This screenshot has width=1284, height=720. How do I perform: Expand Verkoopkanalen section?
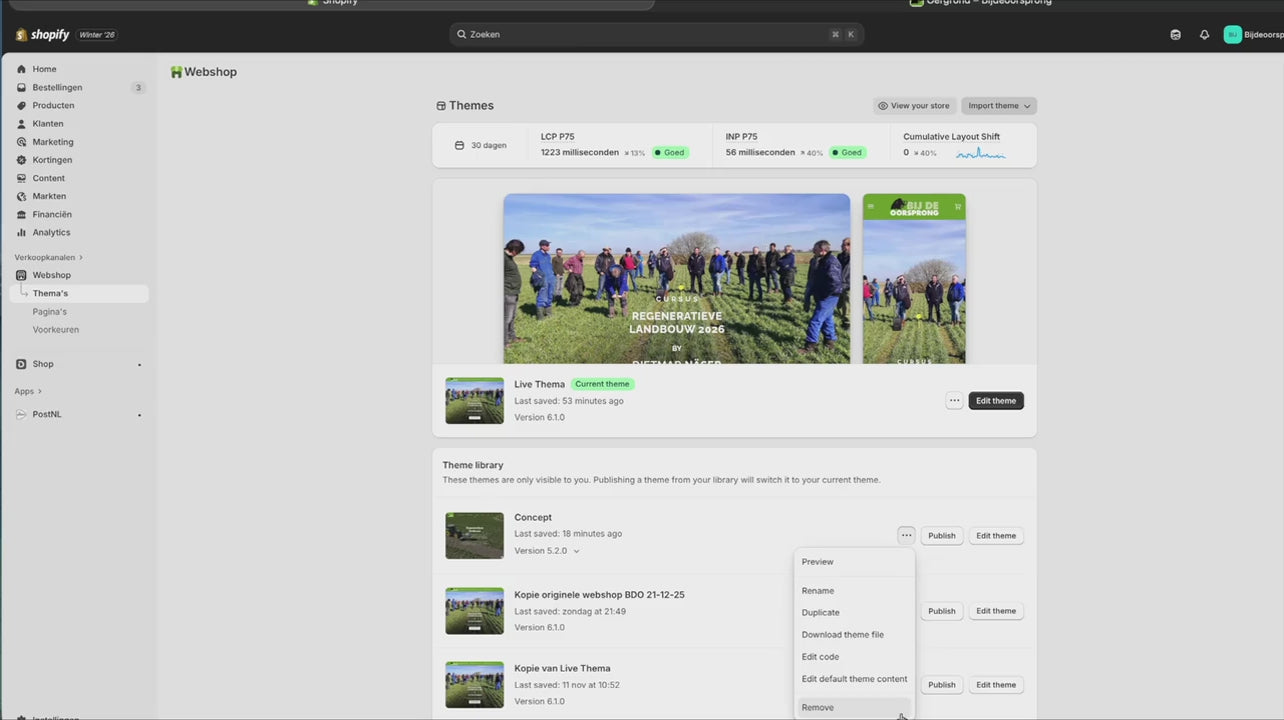point(48,257)
